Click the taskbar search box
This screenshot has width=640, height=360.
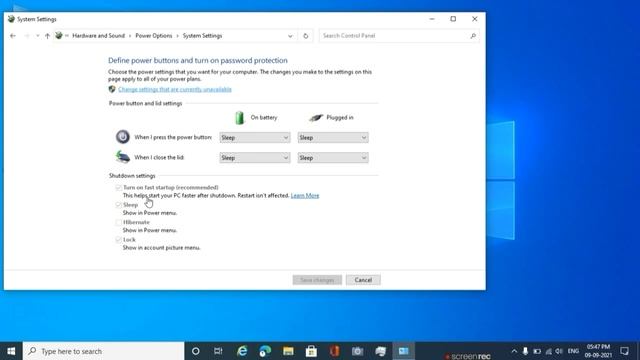point(104,351)
